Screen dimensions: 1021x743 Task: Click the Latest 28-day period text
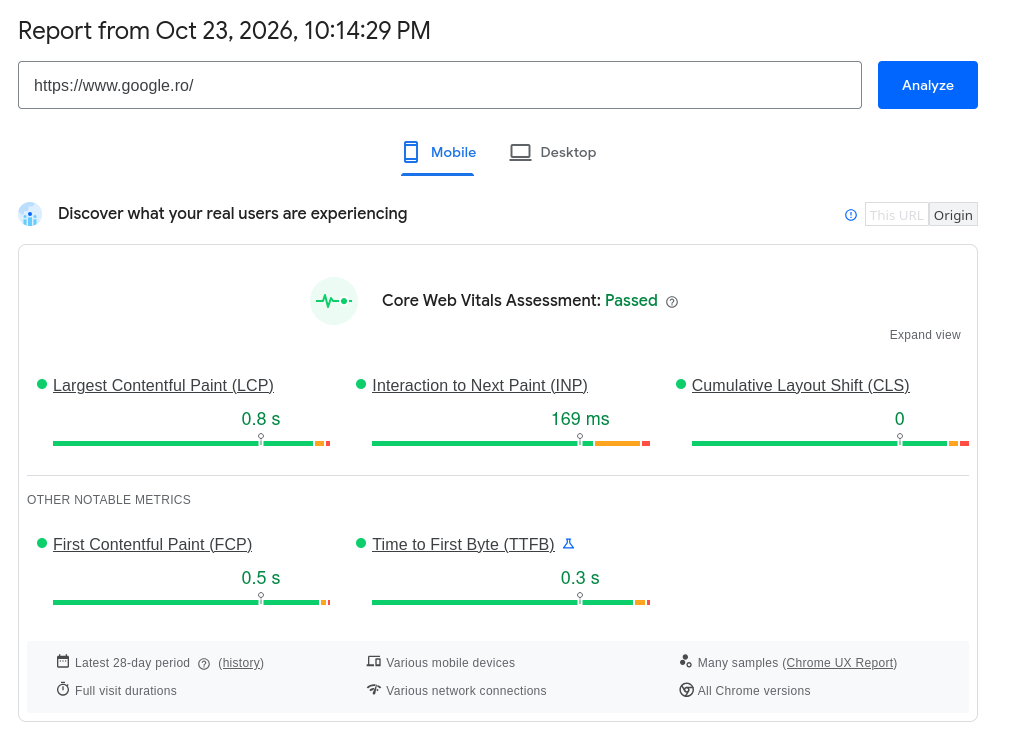point(132,663)
